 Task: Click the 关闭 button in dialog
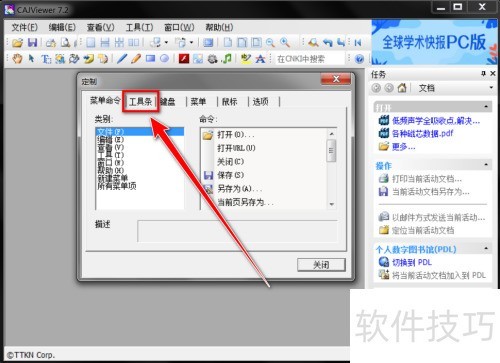(321, 265)
